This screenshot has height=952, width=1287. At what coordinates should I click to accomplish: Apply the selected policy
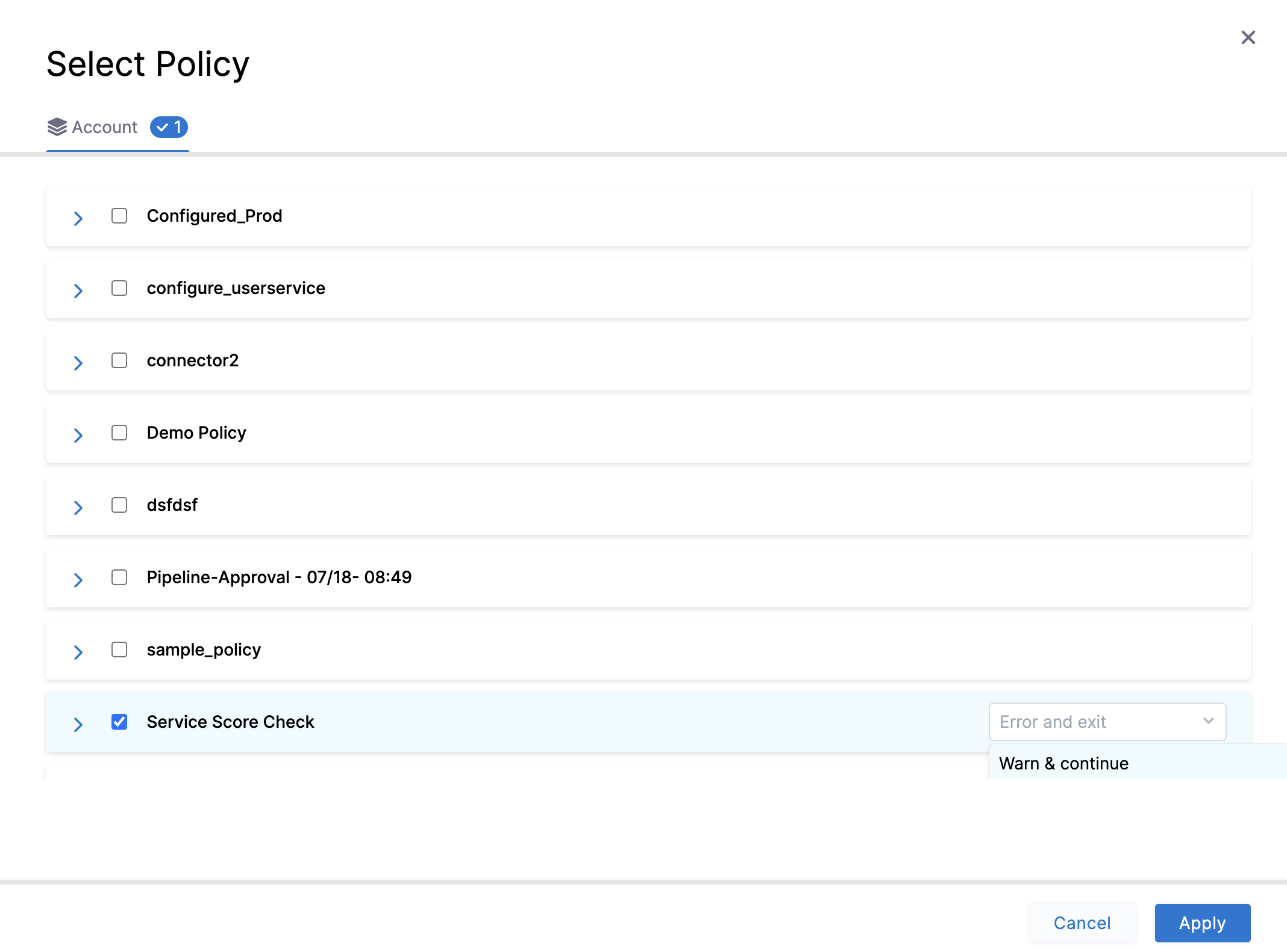point(1202,923)
